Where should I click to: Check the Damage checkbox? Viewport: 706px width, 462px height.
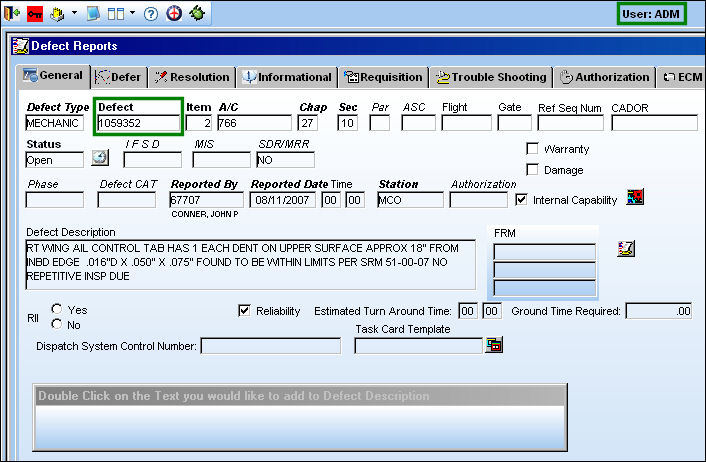(x=532, y=170)
